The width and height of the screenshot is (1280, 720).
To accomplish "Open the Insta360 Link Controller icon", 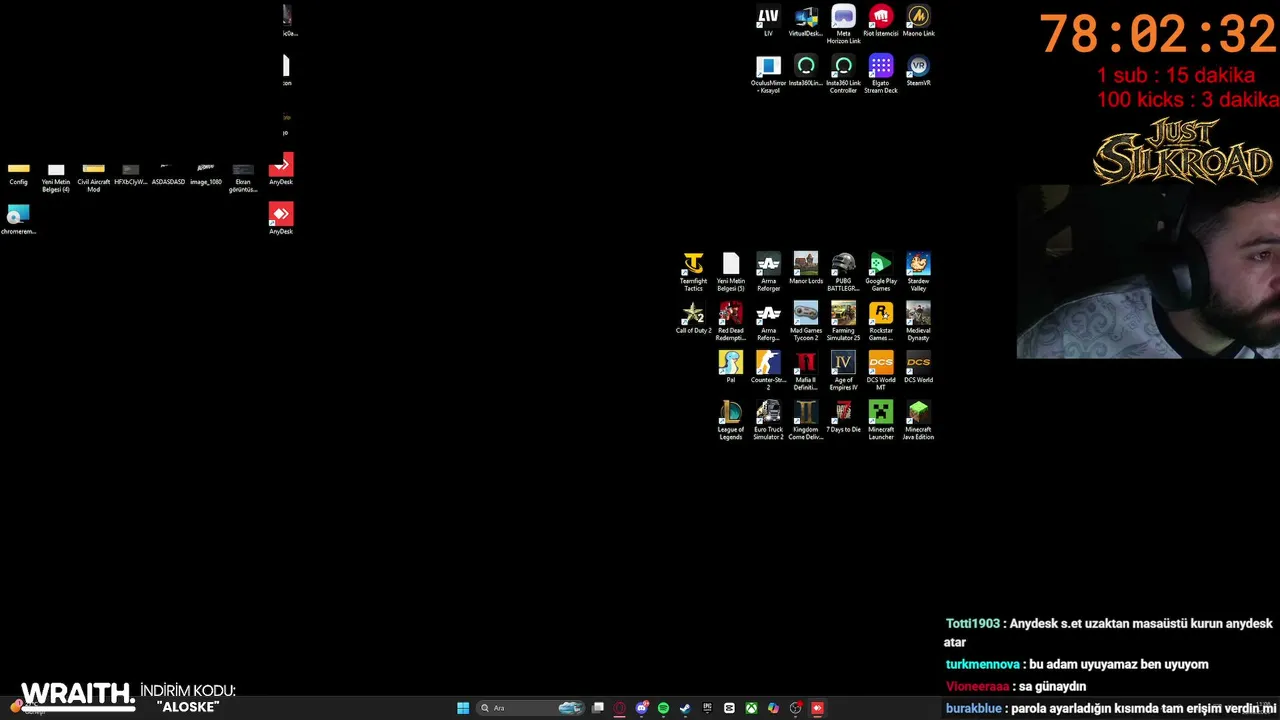I will coord(843,74).
